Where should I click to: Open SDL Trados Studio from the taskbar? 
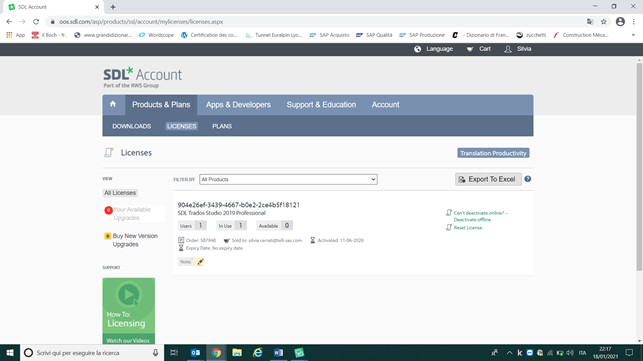(x=299, y=353)
